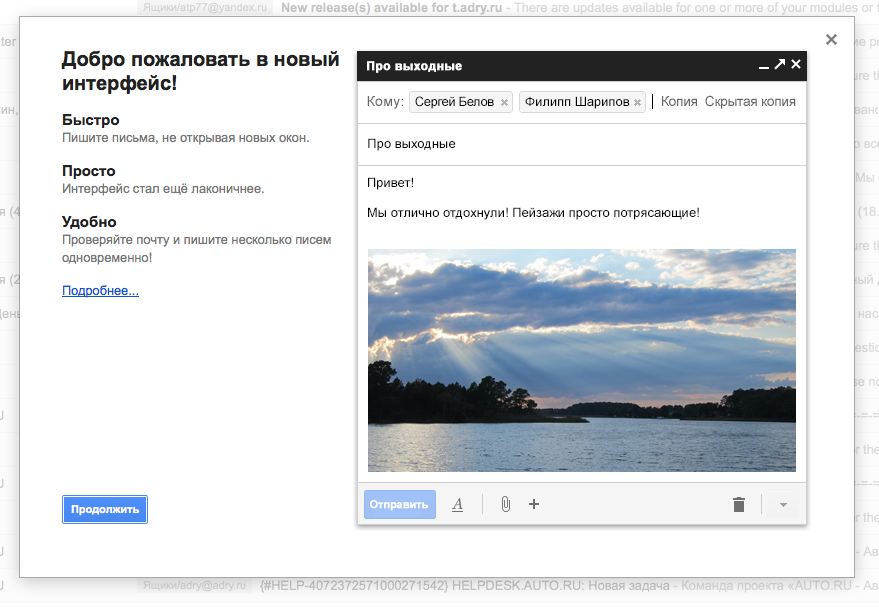Open the Подробнее... link
This screenshot has height=607, width=879.
click(x=100, y=291)
